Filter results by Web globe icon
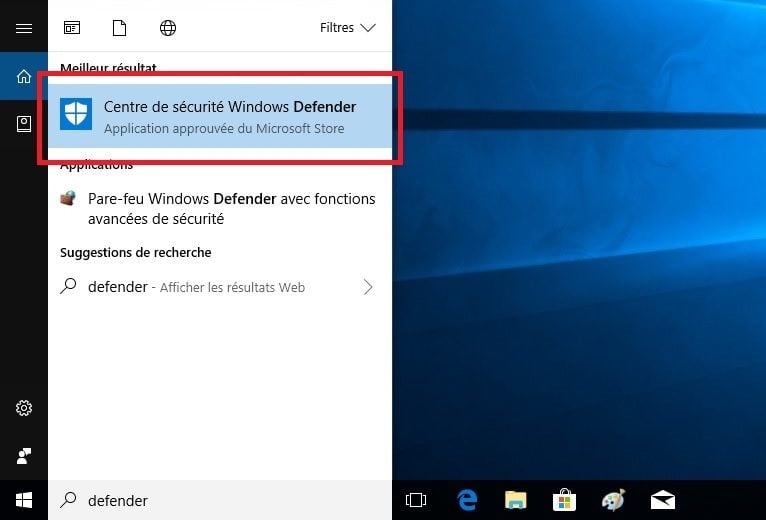766x520 pixels. 168,28
